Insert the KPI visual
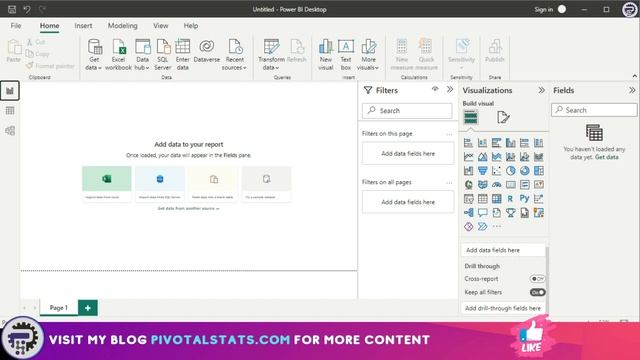 538,184
